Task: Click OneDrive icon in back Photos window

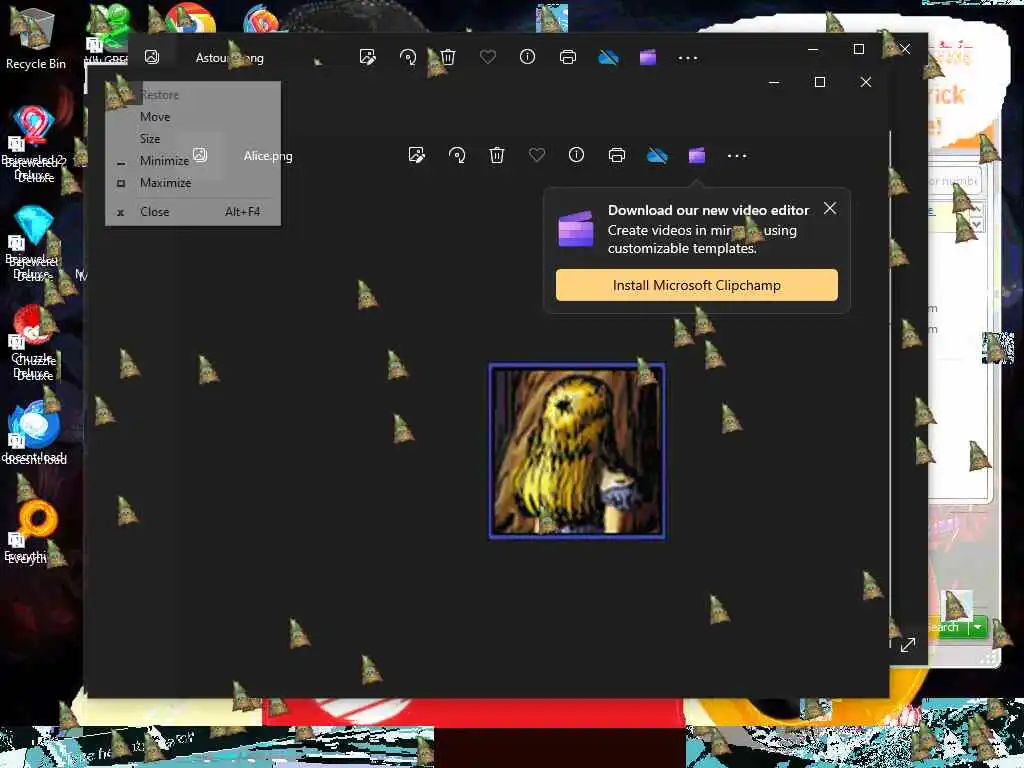Action: click(608, 57)
